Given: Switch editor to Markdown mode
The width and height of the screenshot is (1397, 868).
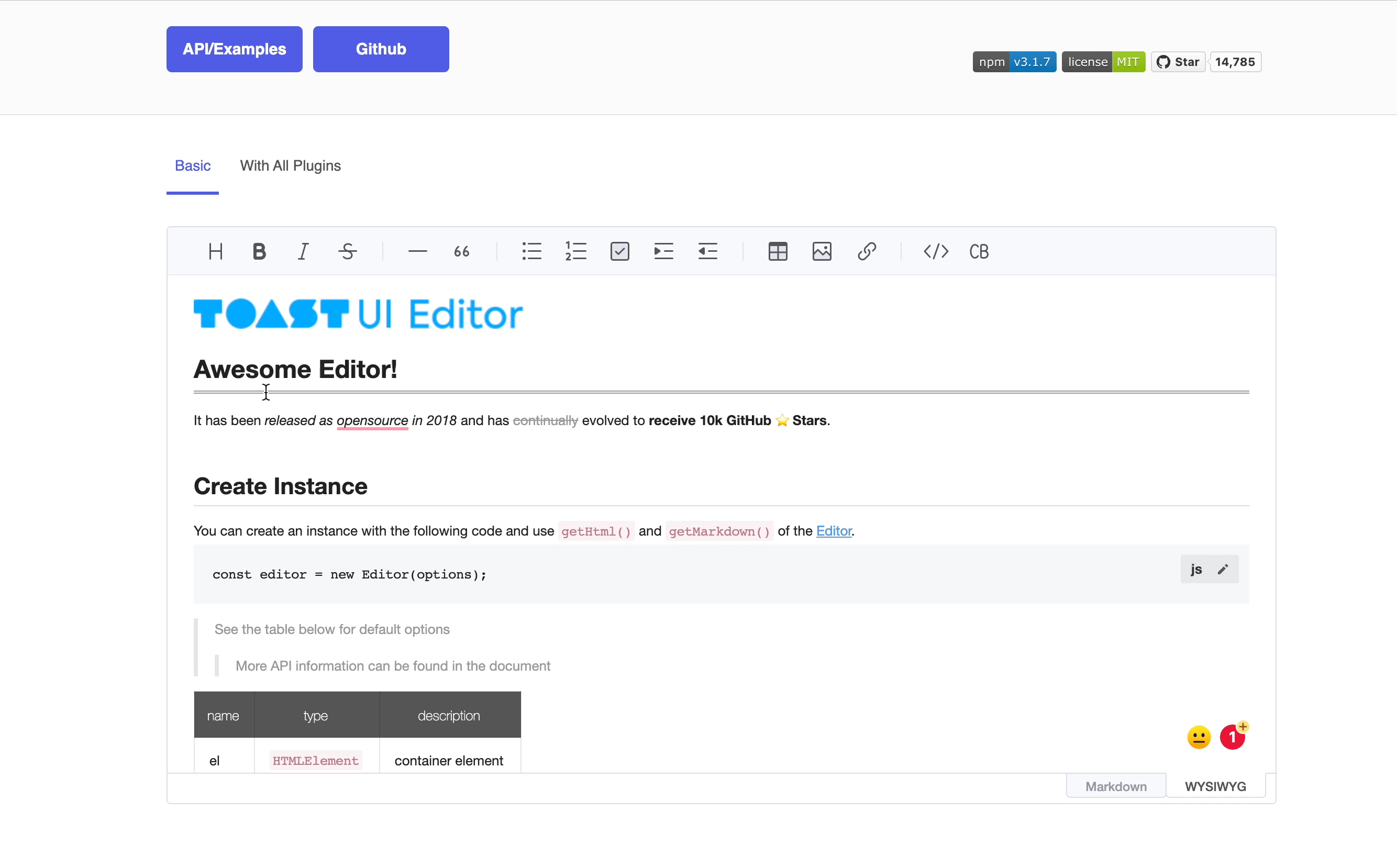Looking at the screenshot, I should point(1116,786).
